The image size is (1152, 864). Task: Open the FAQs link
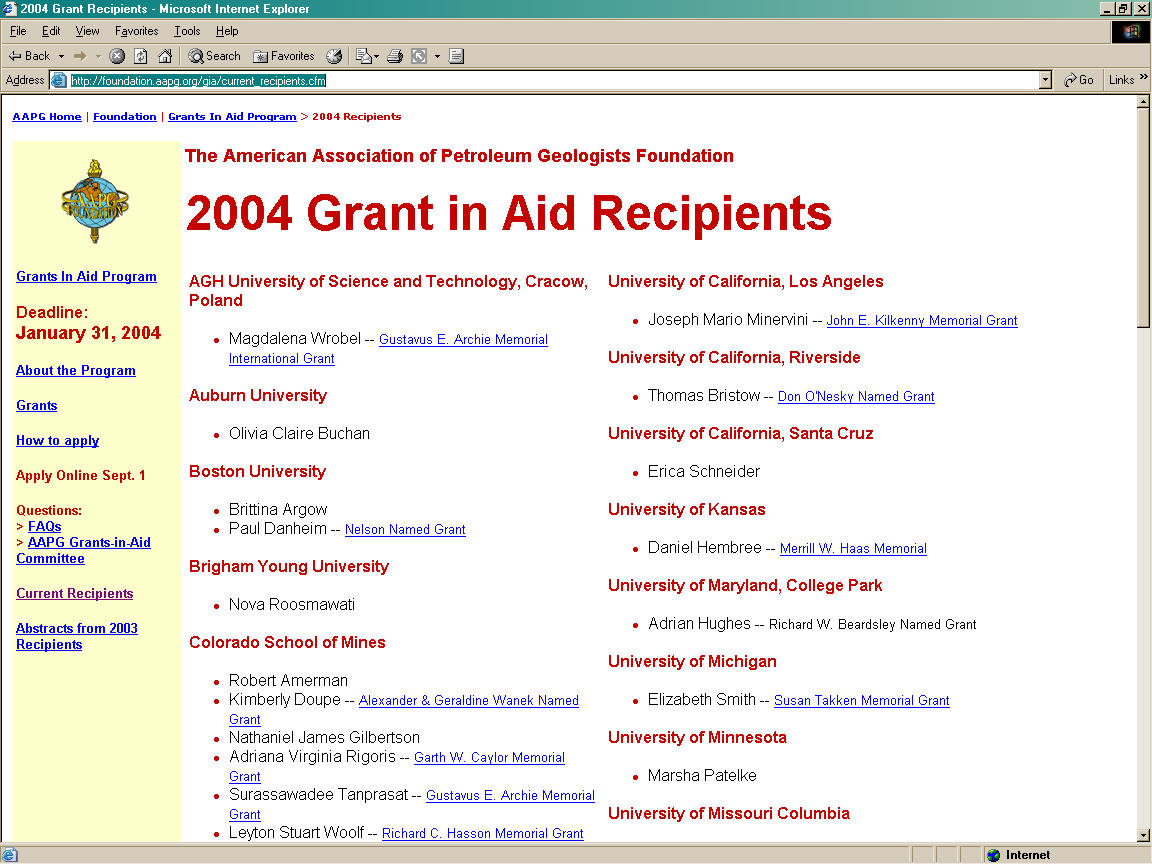44,526
